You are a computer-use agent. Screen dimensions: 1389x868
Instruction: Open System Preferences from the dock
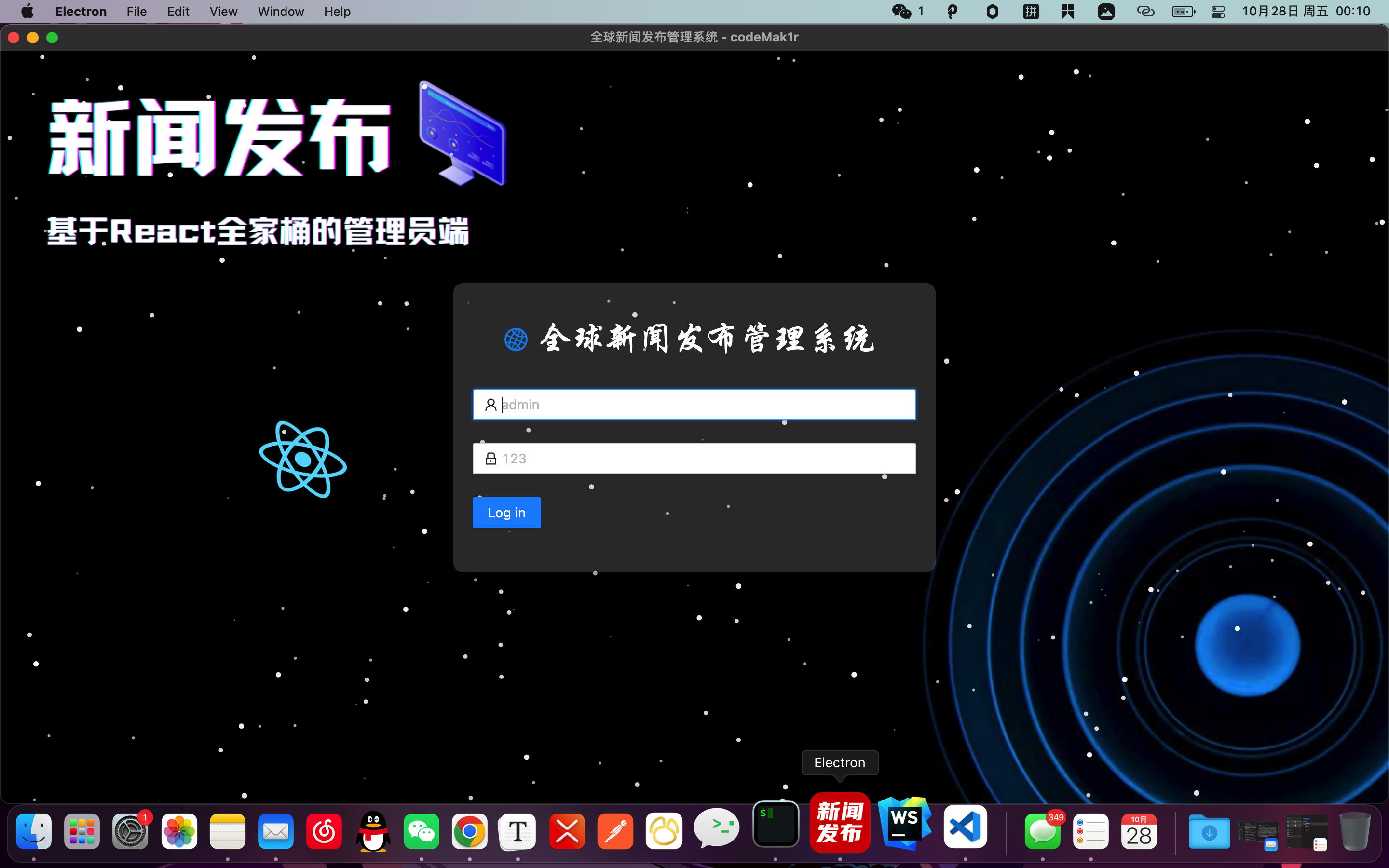[130, 831]
